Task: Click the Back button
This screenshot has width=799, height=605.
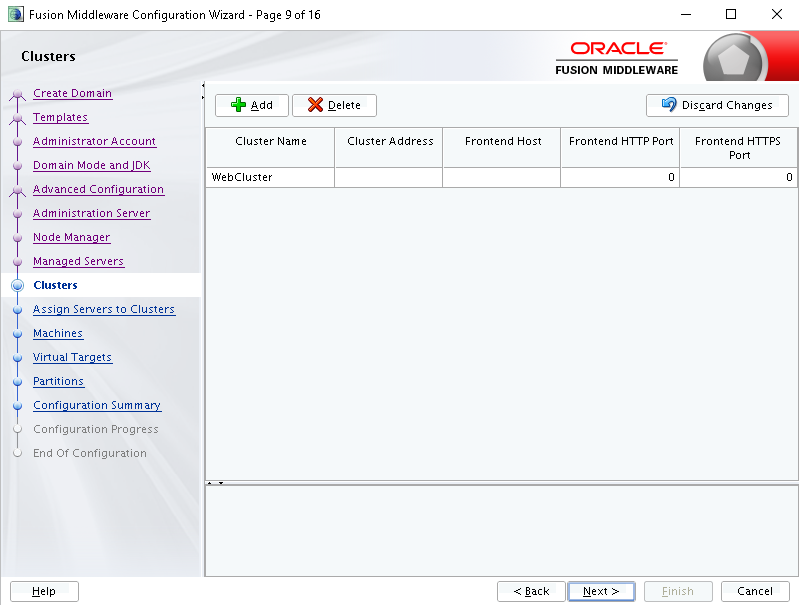Action: 531,591
